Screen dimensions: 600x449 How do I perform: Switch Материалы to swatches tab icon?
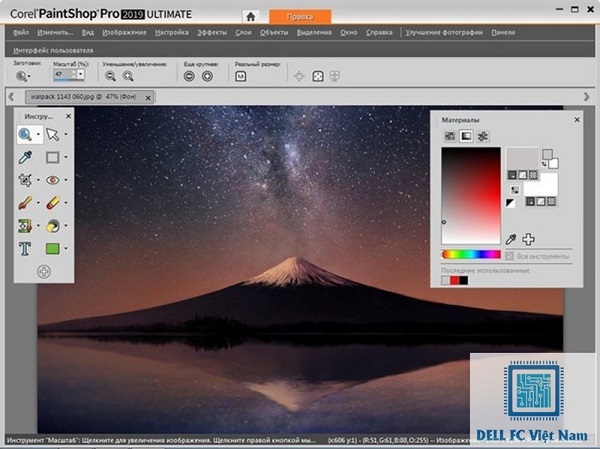pyautogui.click(x=450, y=136)
